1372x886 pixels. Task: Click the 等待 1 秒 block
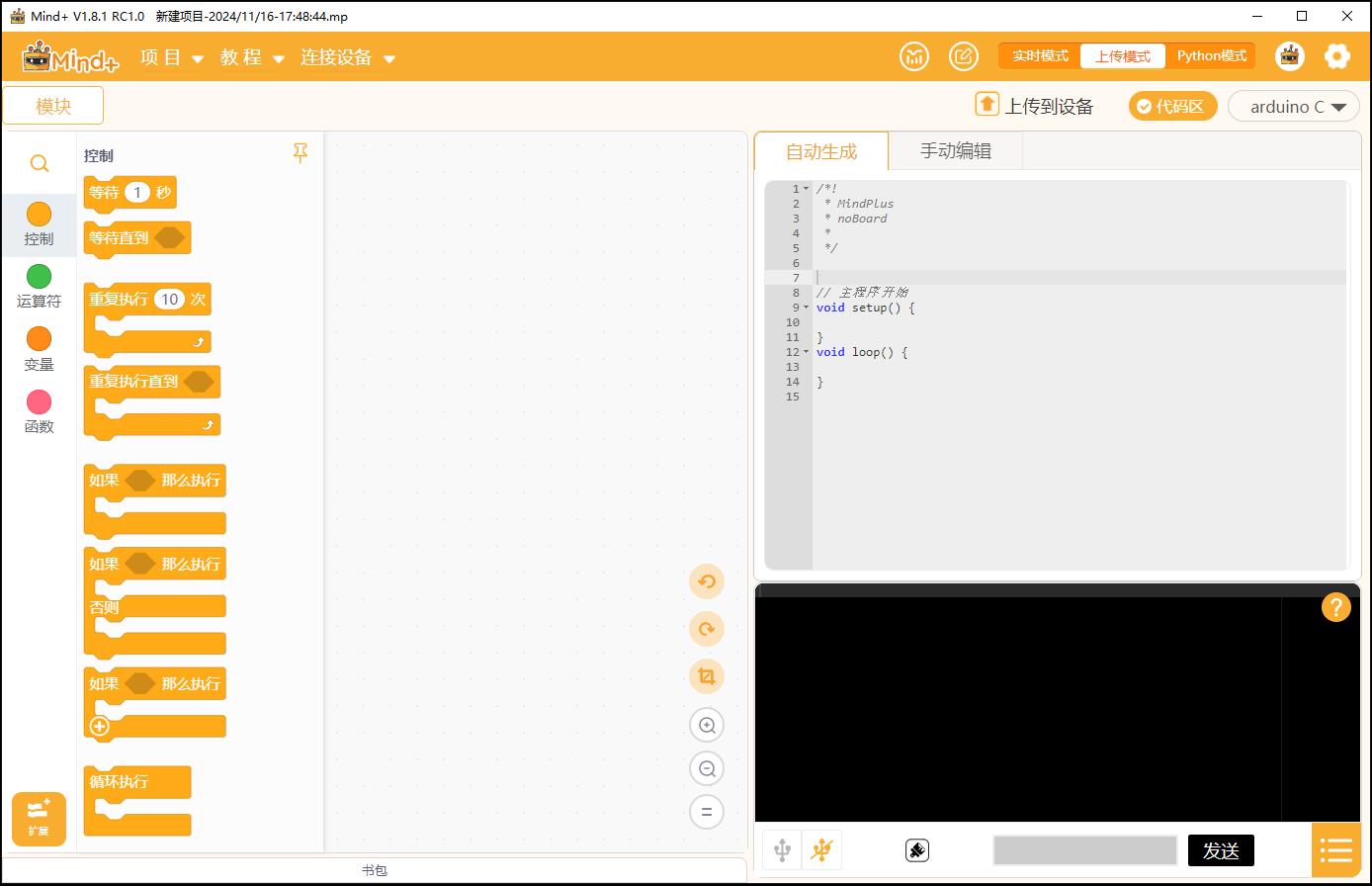coord(130,193)
